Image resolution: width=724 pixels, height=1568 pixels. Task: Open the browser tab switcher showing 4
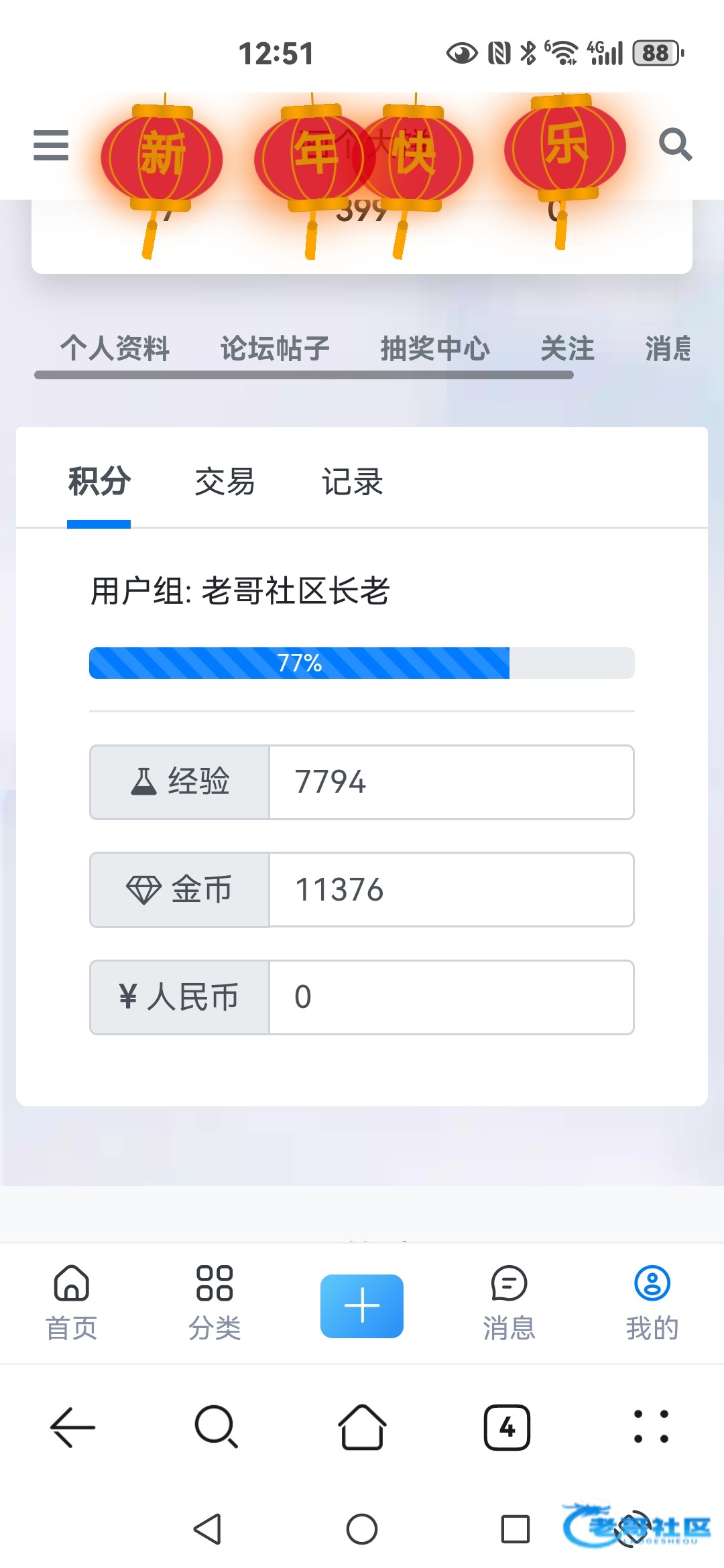(x=507, y=1427)
